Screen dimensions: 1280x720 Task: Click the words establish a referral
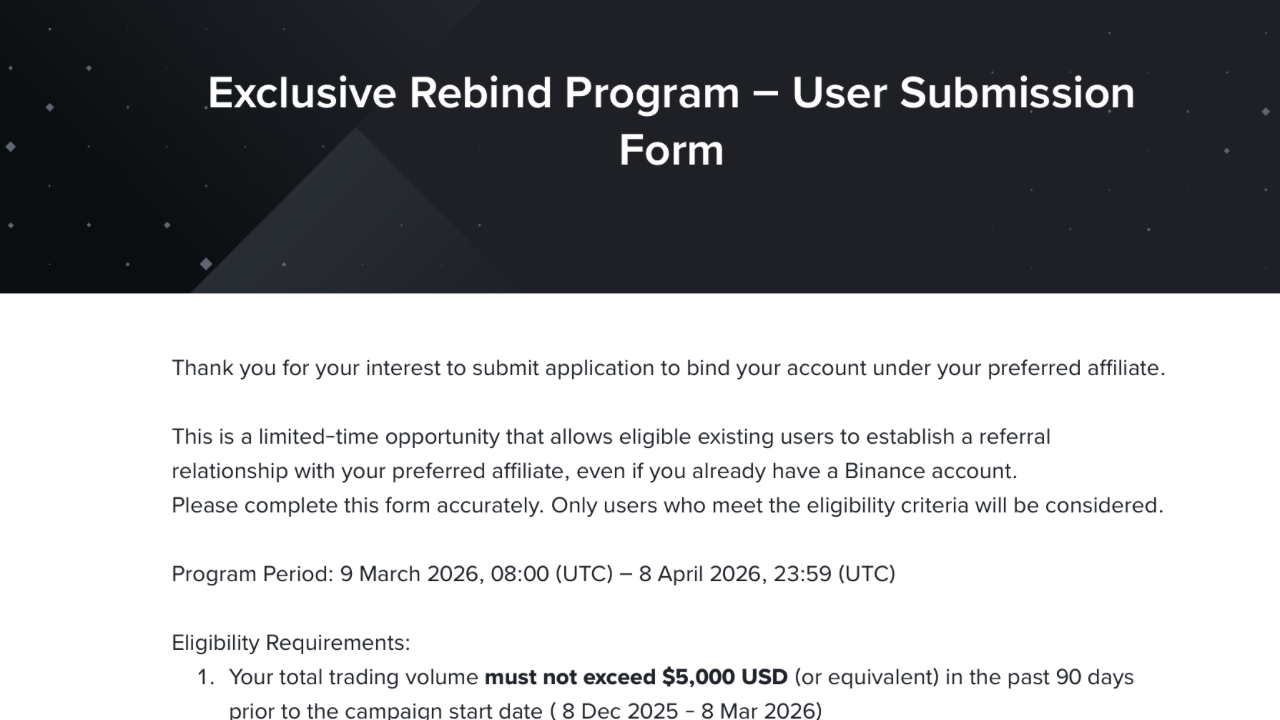958,437
